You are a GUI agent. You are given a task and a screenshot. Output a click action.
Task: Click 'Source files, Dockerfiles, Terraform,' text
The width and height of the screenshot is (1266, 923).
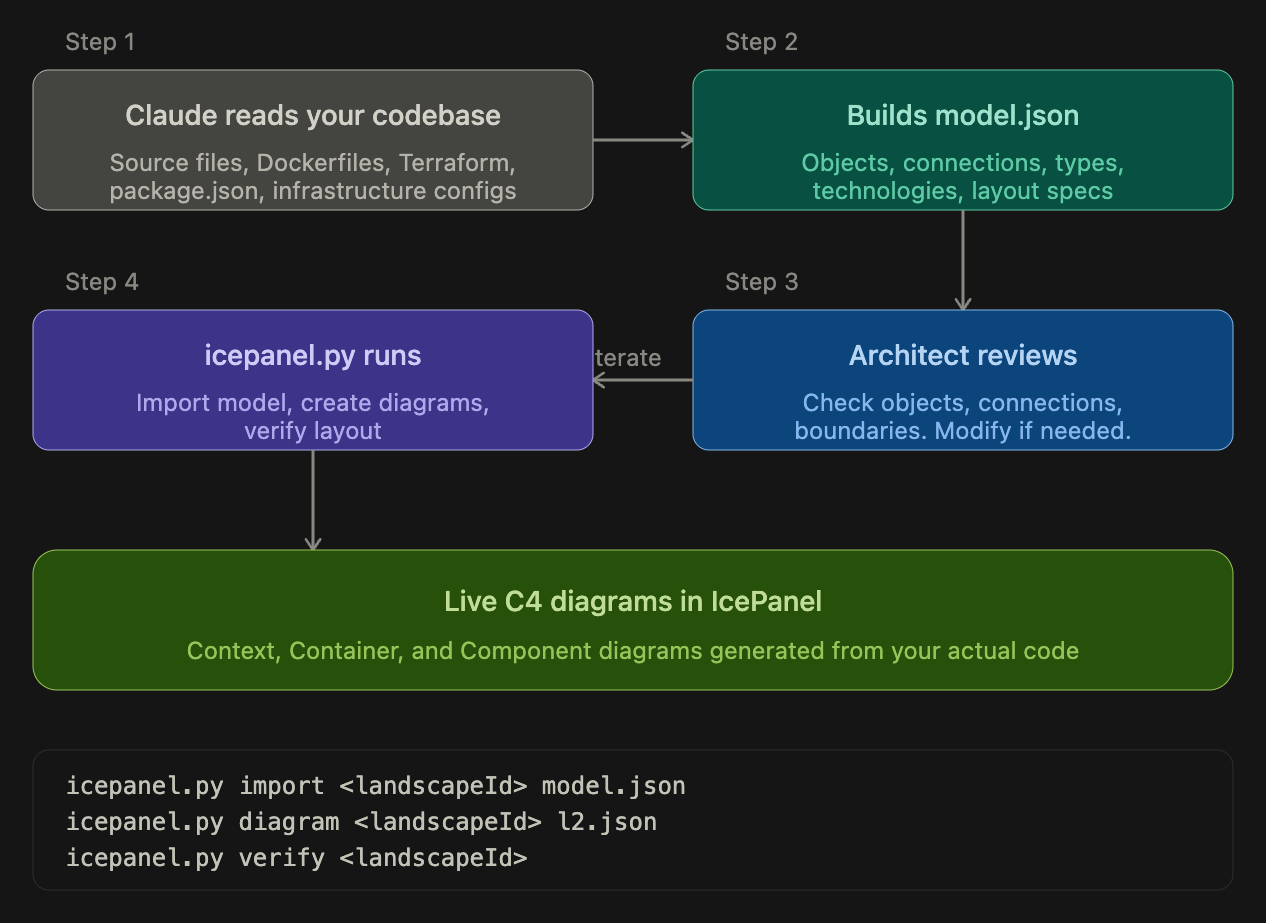tap(313, 163)
